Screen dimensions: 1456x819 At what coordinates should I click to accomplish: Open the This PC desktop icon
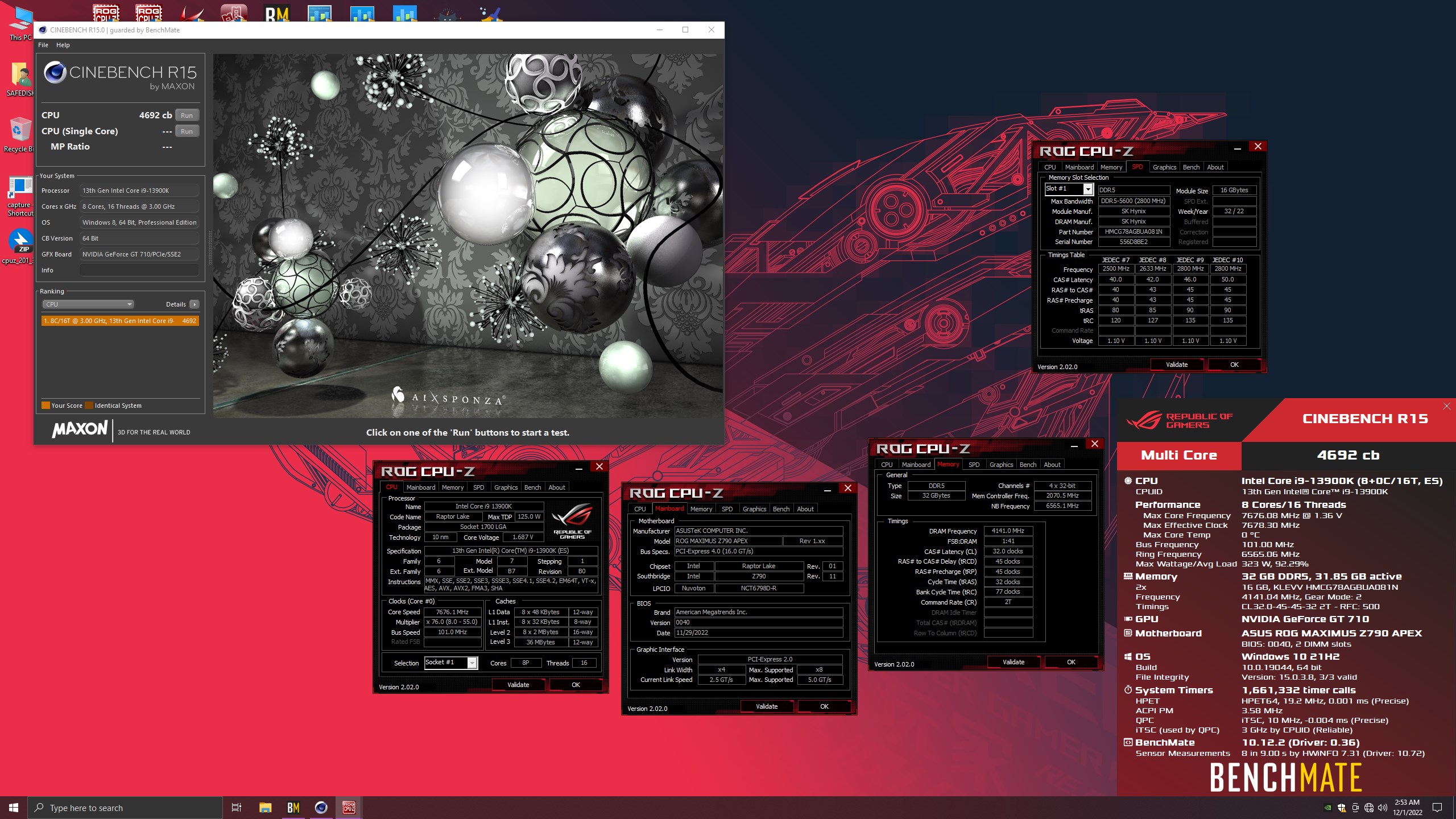coord(20,23)
